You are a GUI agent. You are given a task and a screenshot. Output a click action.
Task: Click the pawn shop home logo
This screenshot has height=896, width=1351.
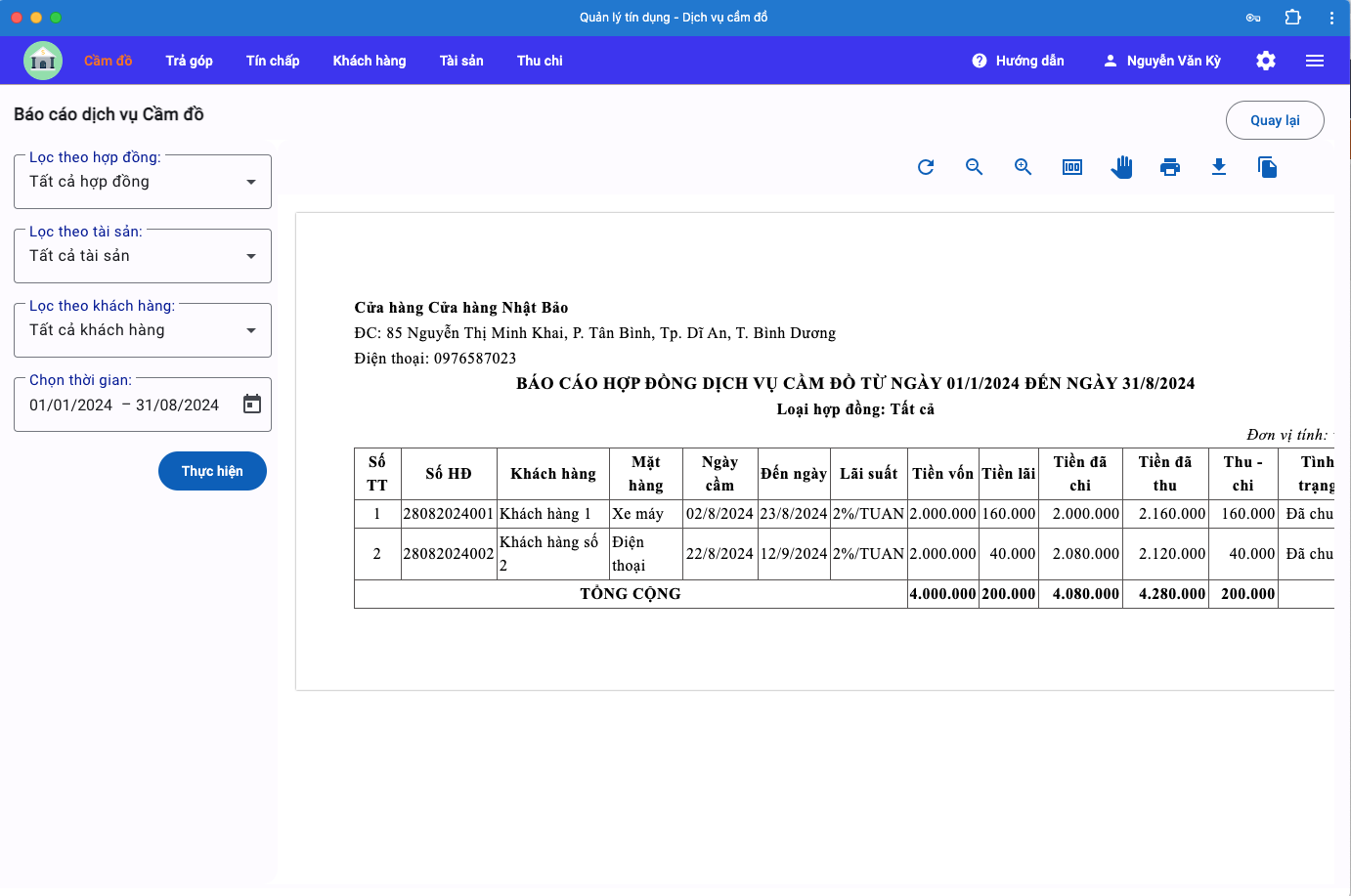(43, 61)
